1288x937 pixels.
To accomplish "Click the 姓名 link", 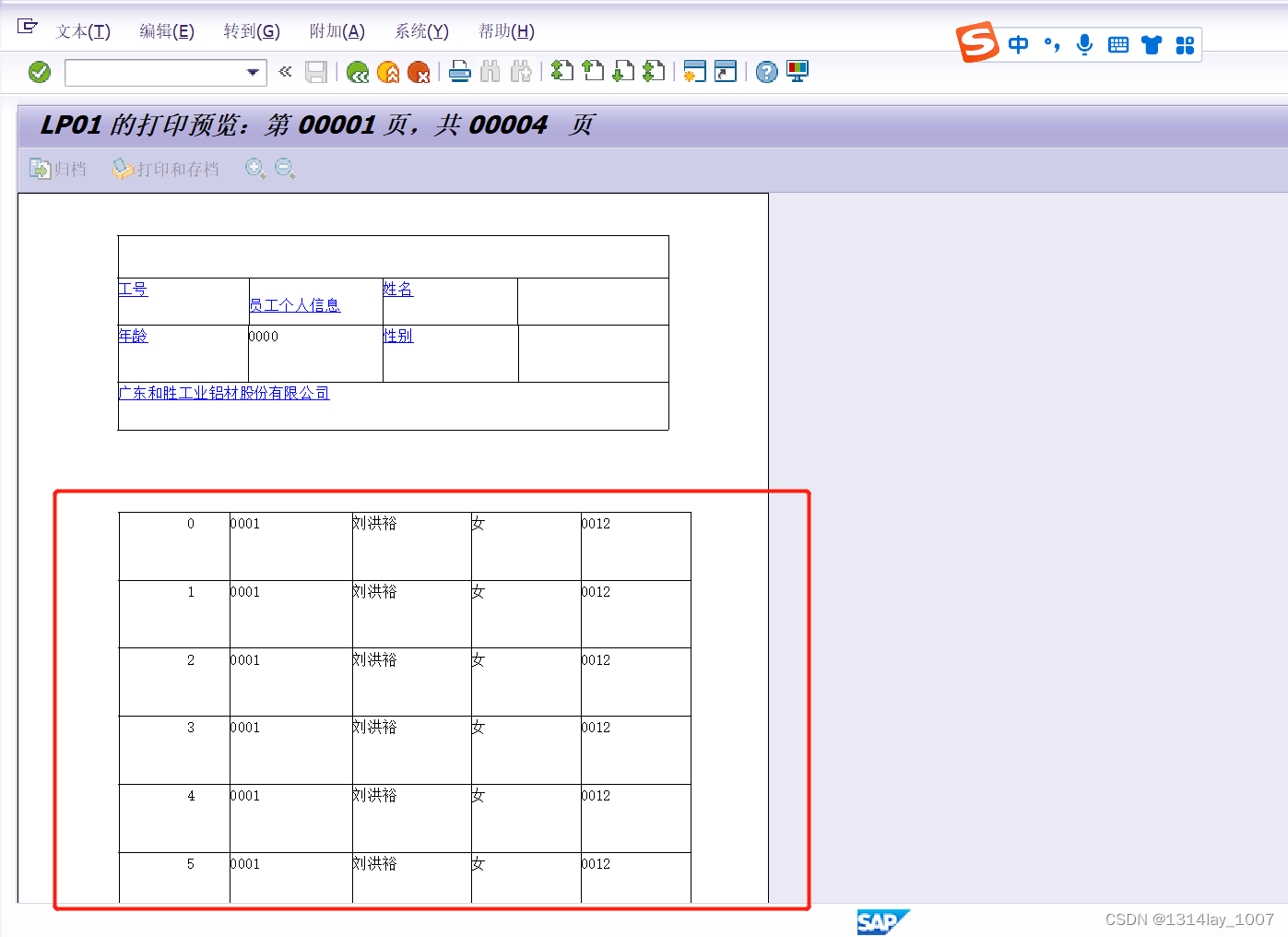I will [398, 289].
